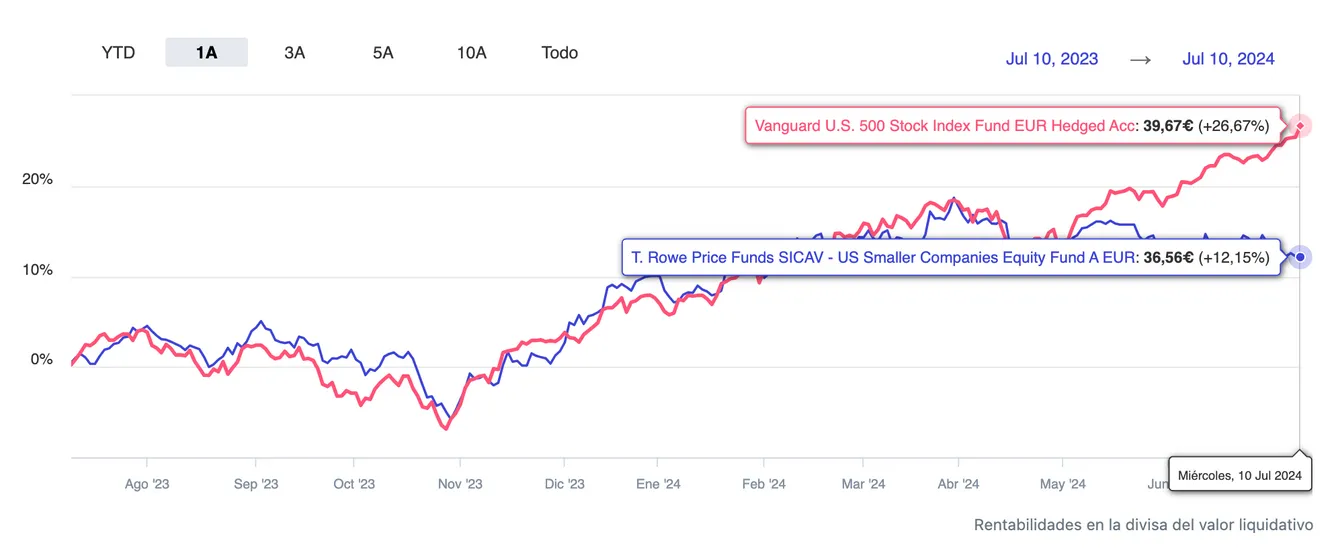Click the Nov '23 x-axis label
1332x551 pixels.
pos(460,485)
